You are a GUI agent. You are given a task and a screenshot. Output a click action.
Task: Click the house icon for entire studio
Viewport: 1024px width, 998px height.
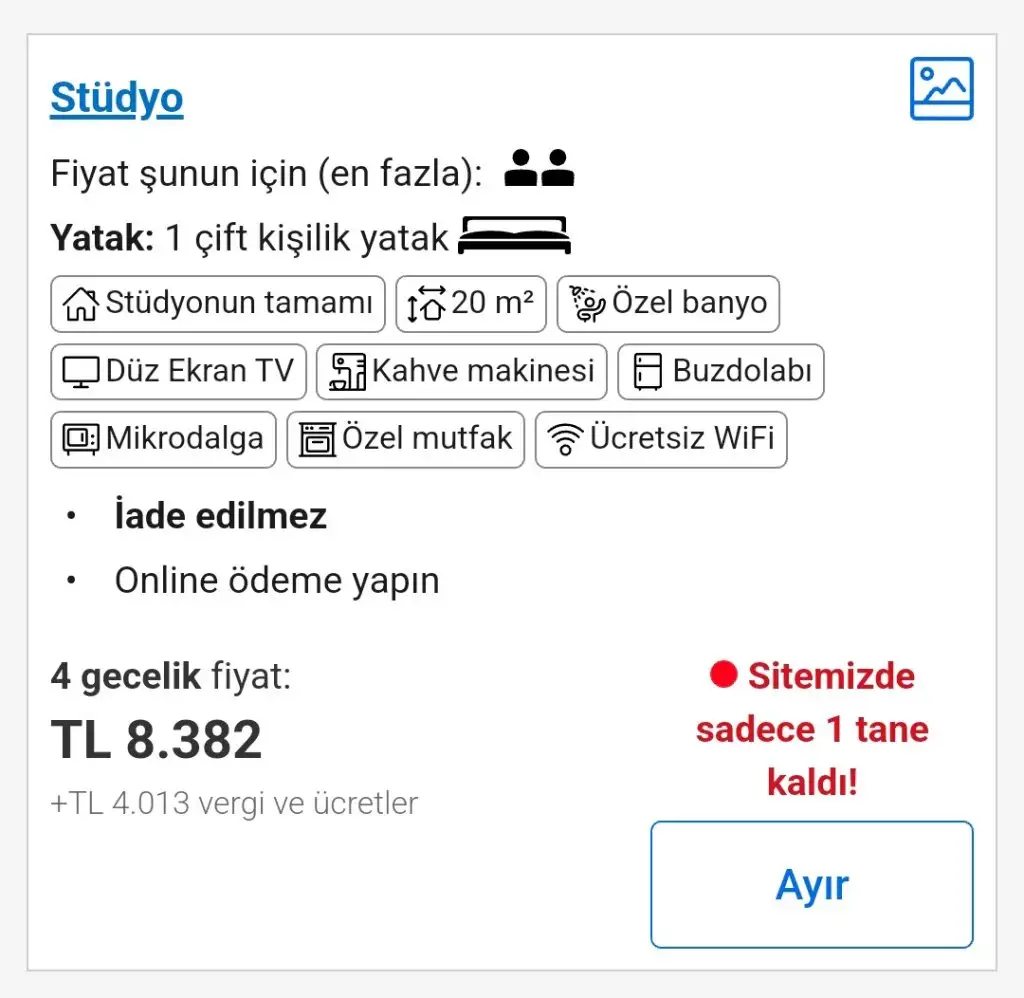81,303
